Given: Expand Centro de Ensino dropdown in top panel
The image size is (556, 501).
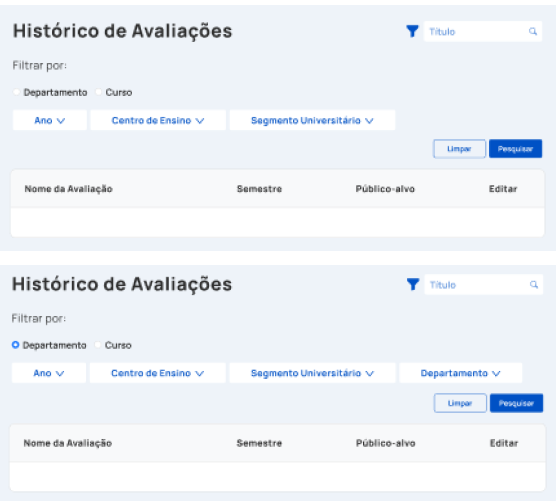Looking at the screenshot, I should coord(158,120).
